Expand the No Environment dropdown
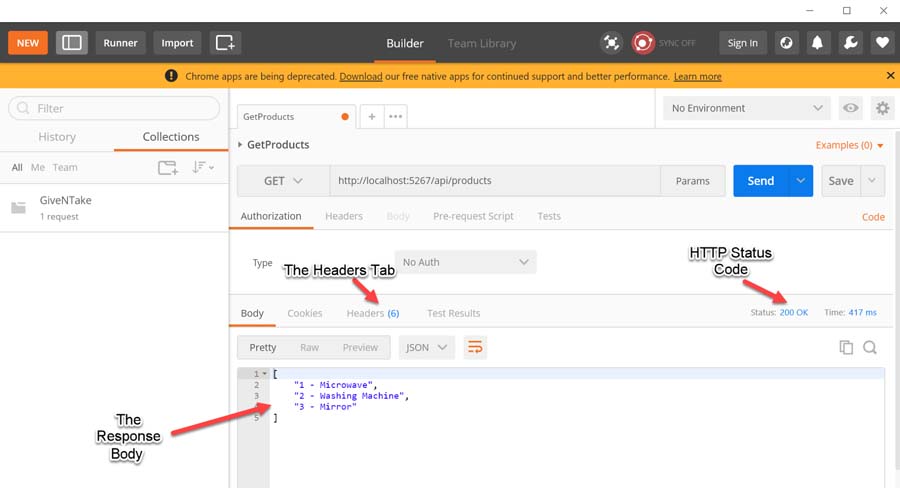900x488 pixels. click(747, 108)
